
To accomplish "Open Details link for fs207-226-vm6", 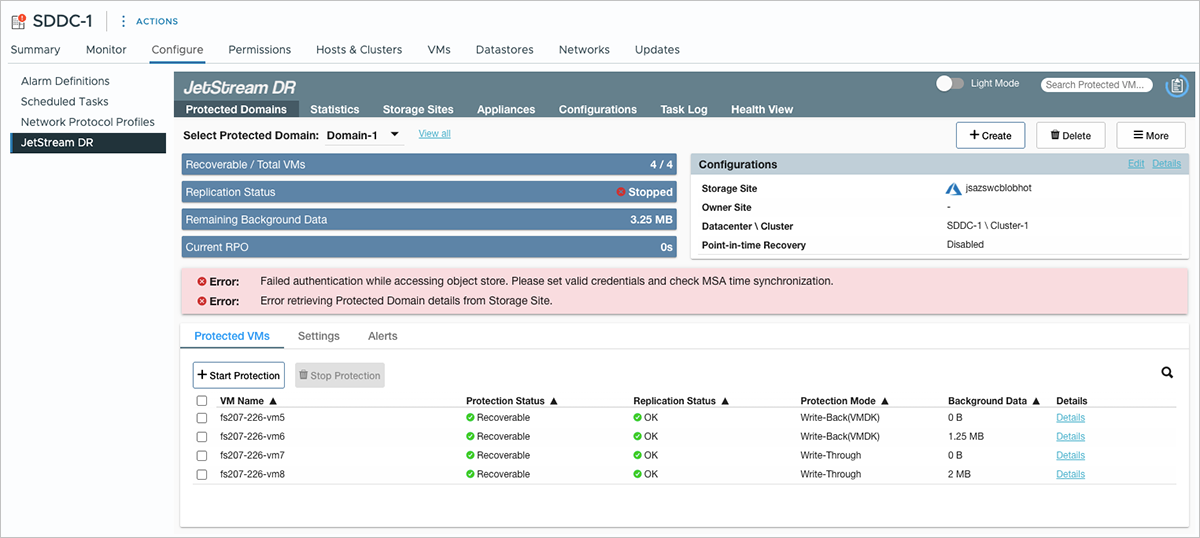I will click(1070, 437).
